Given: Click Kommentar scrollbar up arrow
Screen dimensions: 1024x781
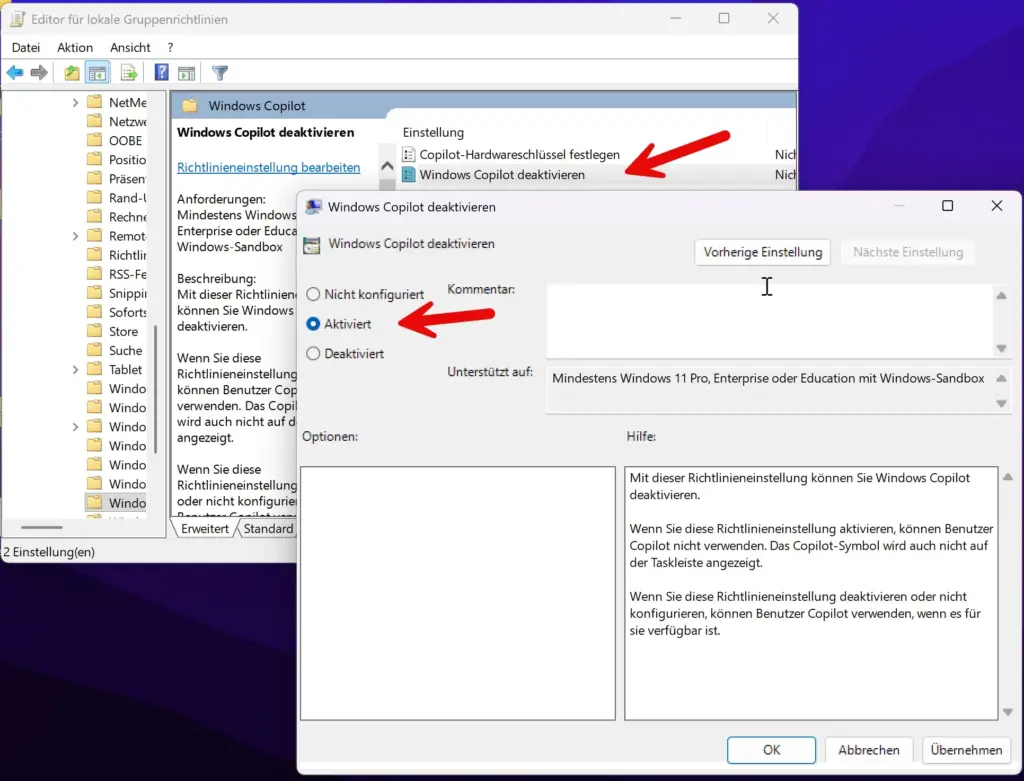Looking at the screenshot, I should [1001, 296].
